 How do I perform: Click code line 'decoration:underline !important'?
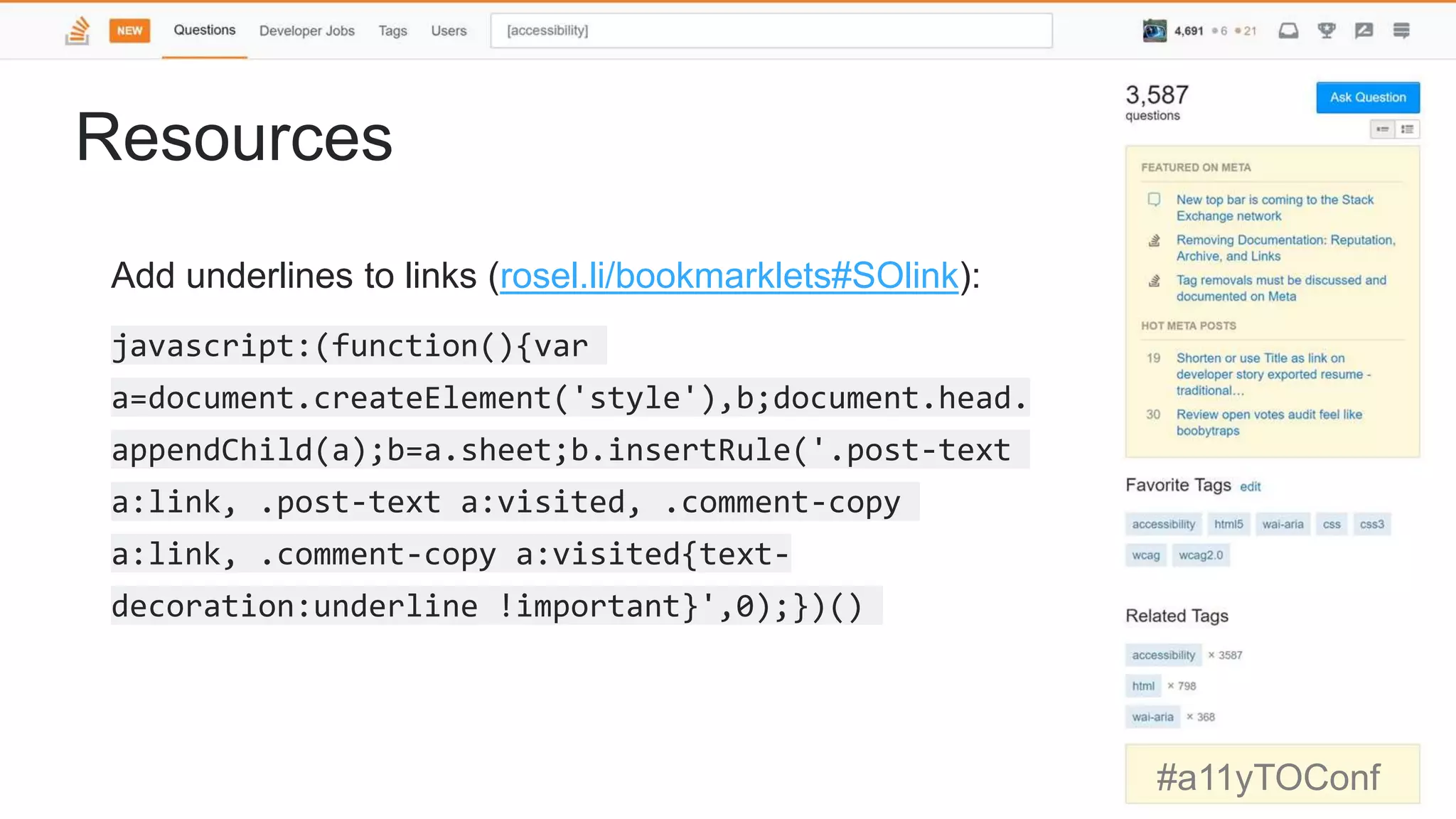pos(496,606)
